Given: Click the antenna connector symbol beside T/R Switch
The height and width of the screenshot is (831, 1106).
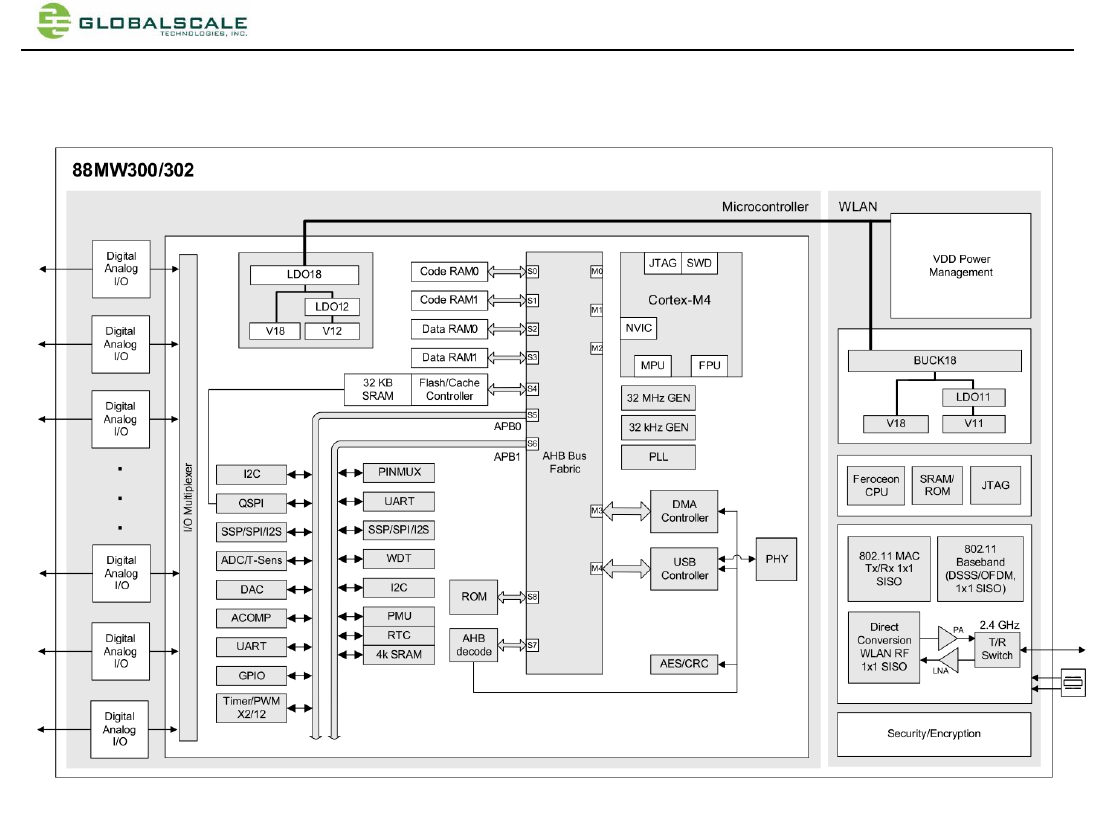Looking at the screenshot, I should (x=1073, y=682).
